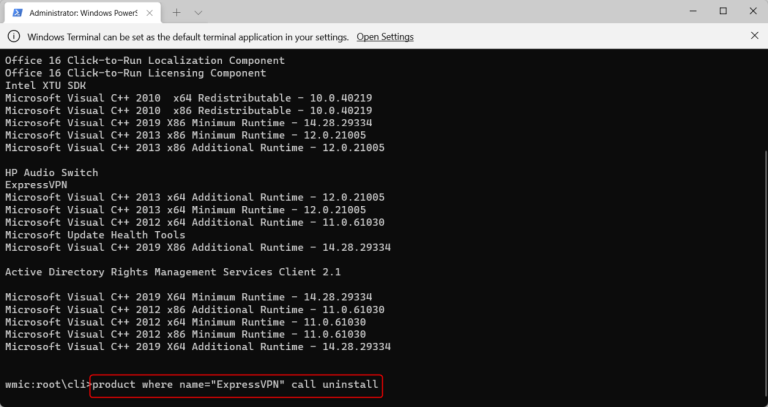Click Visual C++ 2010 x86 Redistributable line
The height and width of the screenshot is (407, 768).
(x=189, y=111)
